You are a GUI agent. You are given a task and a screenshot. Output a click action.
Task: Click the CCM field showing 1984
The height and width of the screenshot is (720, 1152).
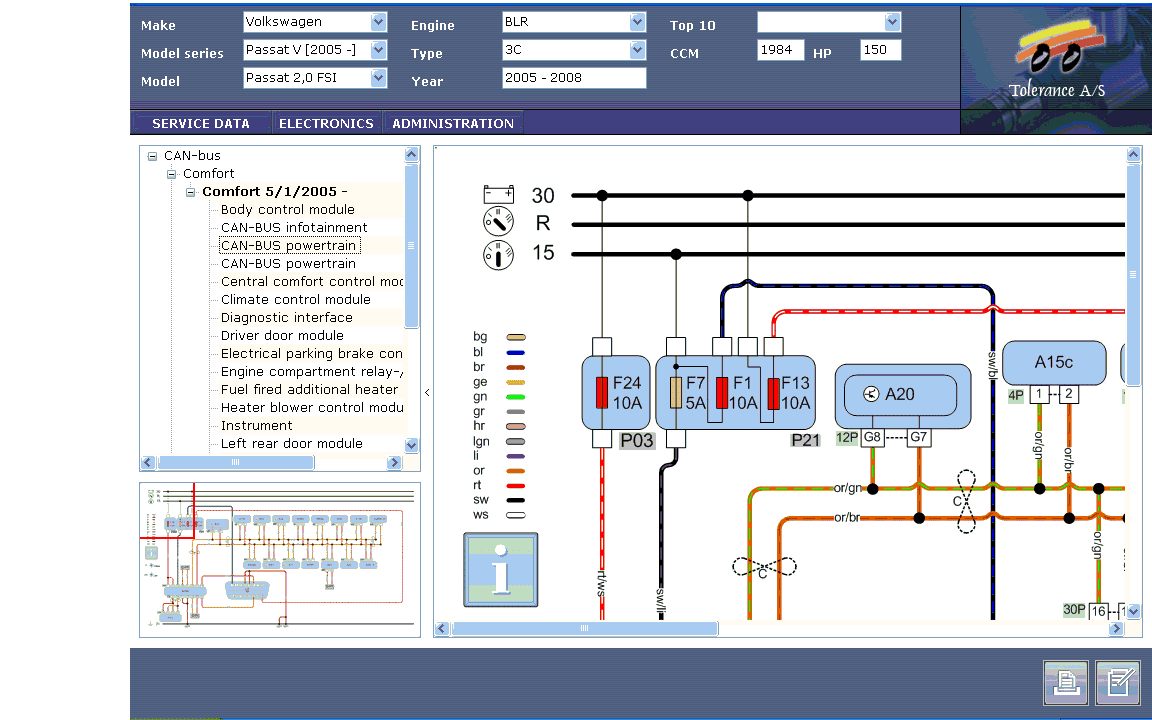click(x=780, y=50)
